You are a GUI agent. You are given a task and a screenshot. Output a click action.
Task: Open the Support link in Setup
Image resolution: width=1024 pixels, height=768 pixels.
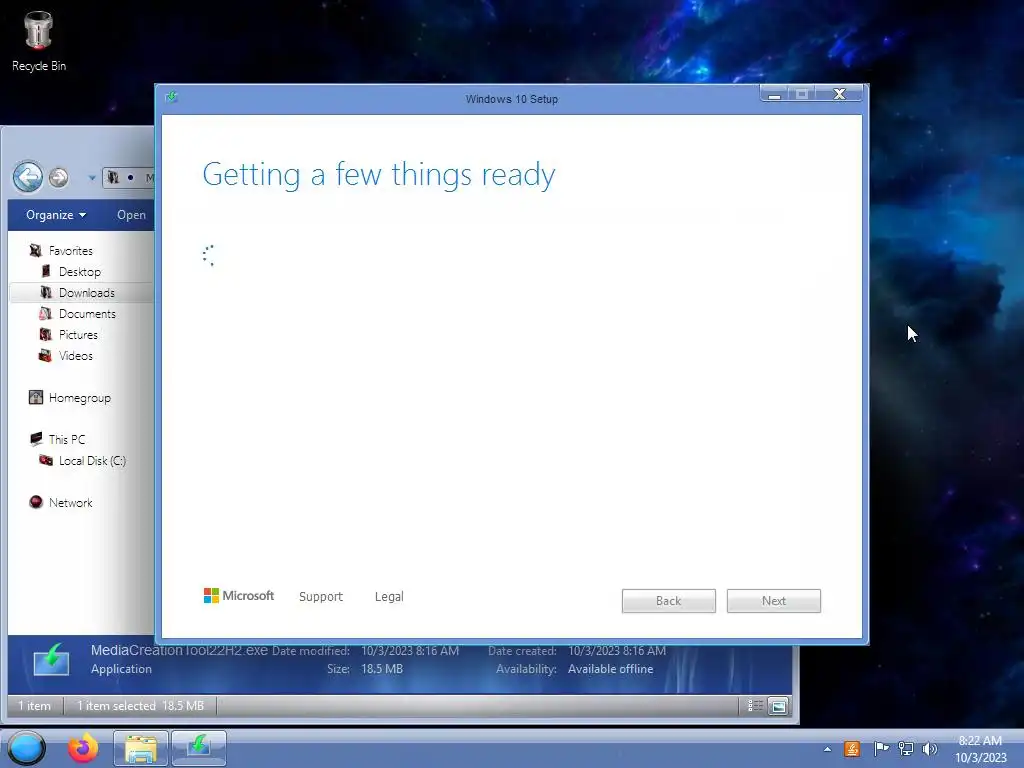click(x=321, y=596)
